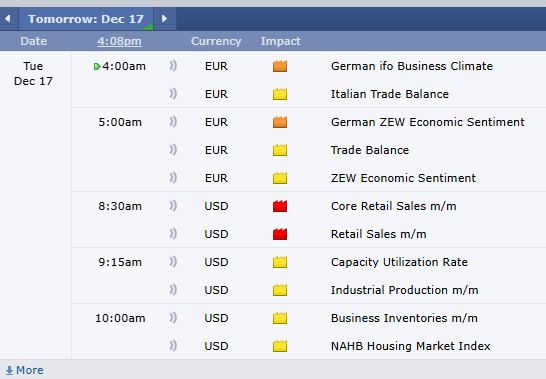Click sound alert icon for NAHB Housing Market Index
This screenshot has height=379, width=546.
point(173,346)
